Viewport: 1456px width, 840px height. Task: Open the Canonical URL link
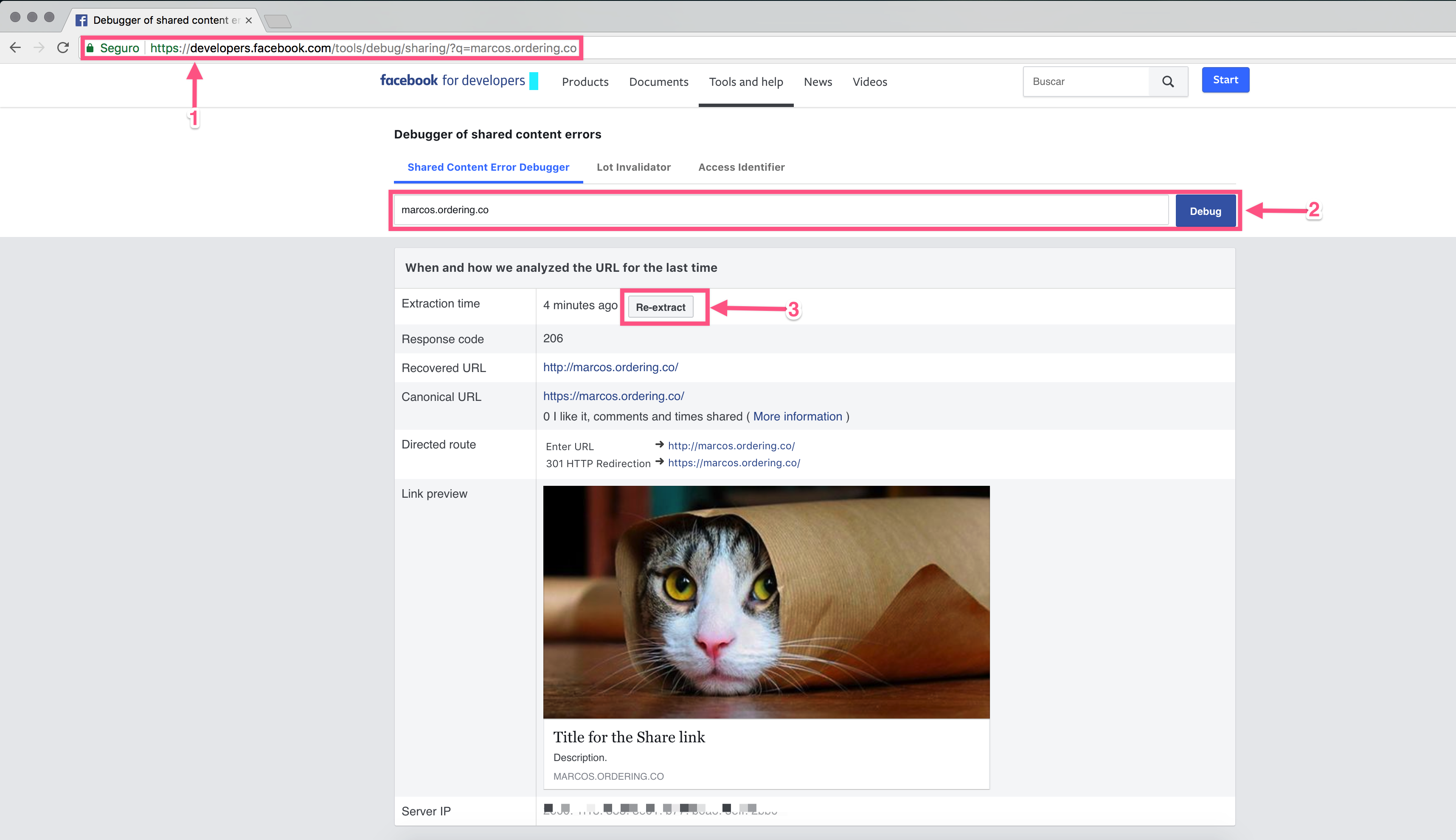click(613, 396)
